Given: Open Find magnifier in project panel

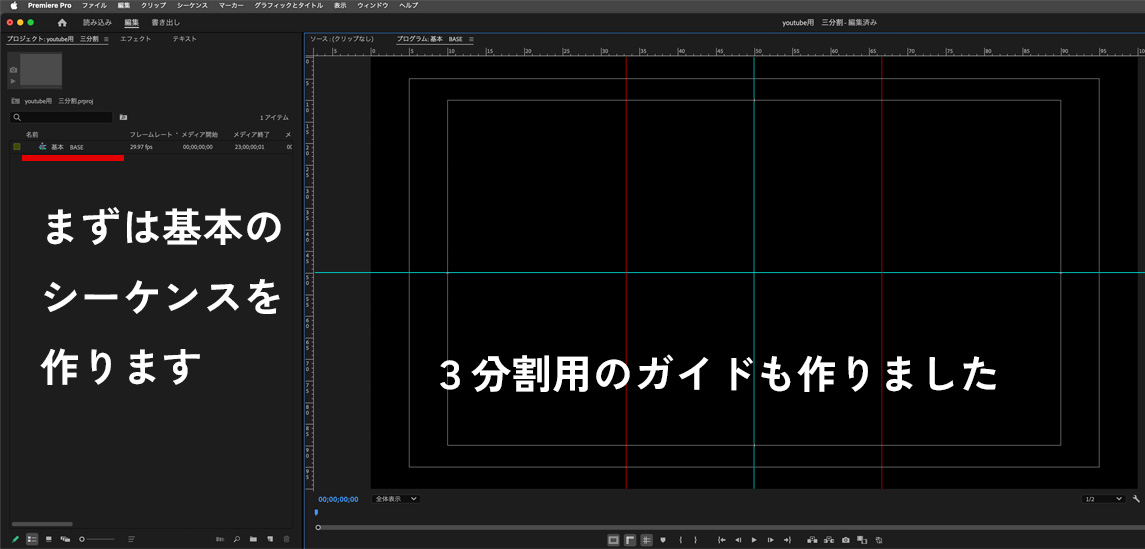Looking at the screenshot, I should tap(237, 539).
